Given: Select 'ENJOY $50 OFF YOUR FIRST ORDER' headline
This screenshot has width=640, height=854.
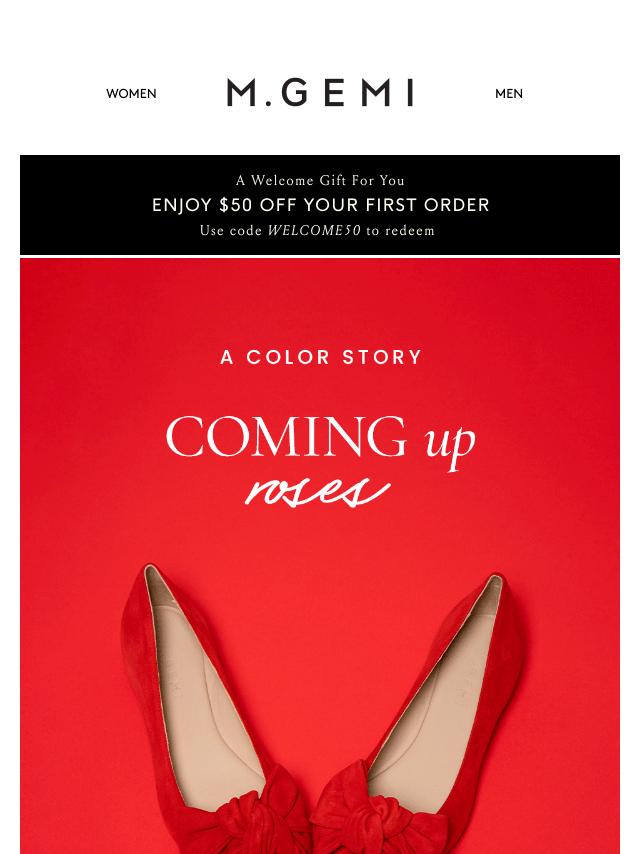Looking at the screenshot, I should [320, 205].
